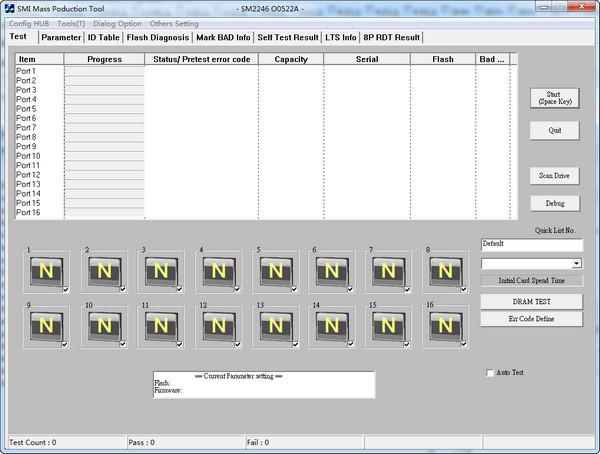Select the Port 16 row label
The width and height of the screenshot is (600, 454).
click(x=28, y=212)
